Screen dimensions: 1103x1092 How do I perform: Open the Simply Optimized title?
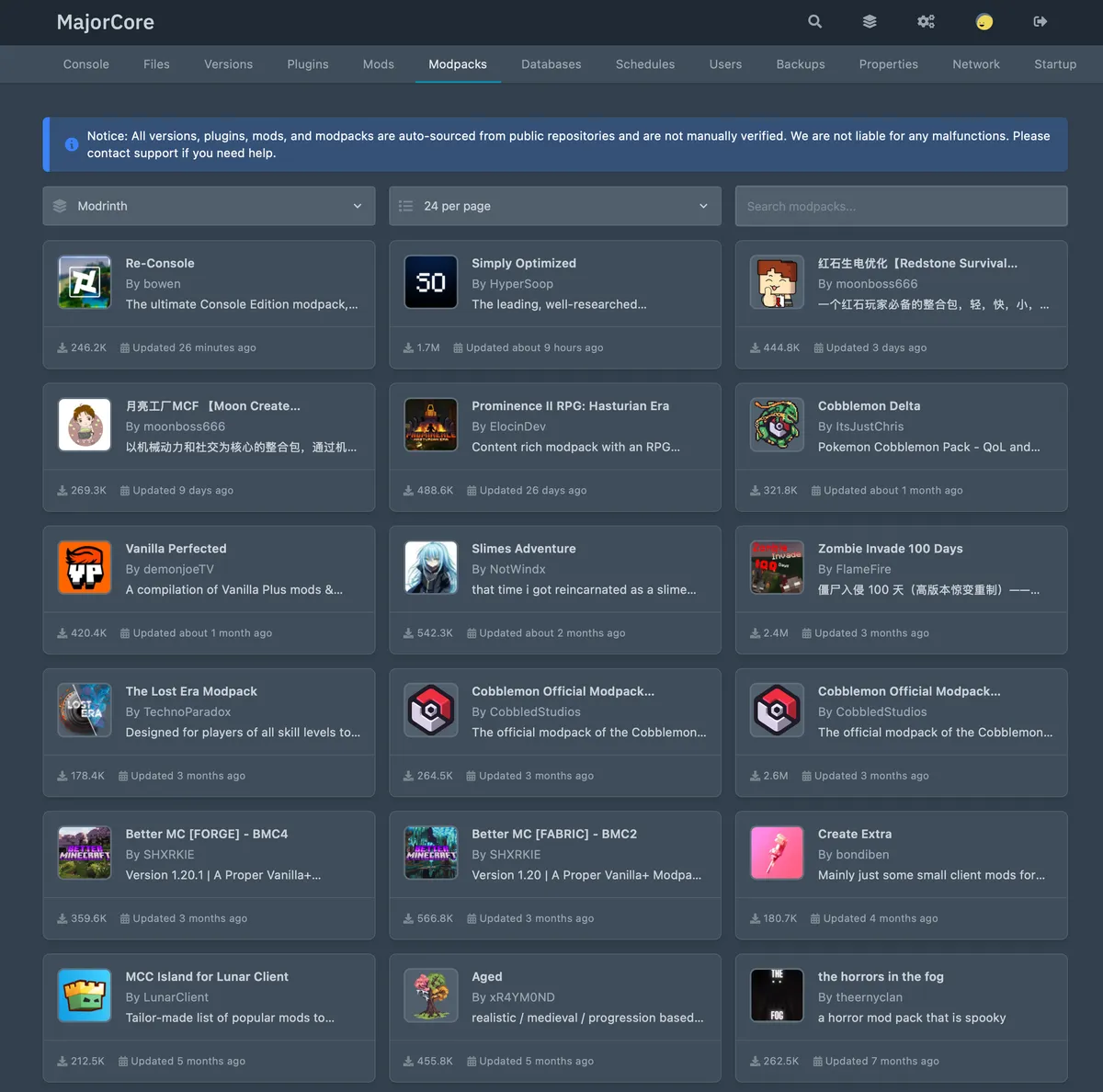[524, 263]
